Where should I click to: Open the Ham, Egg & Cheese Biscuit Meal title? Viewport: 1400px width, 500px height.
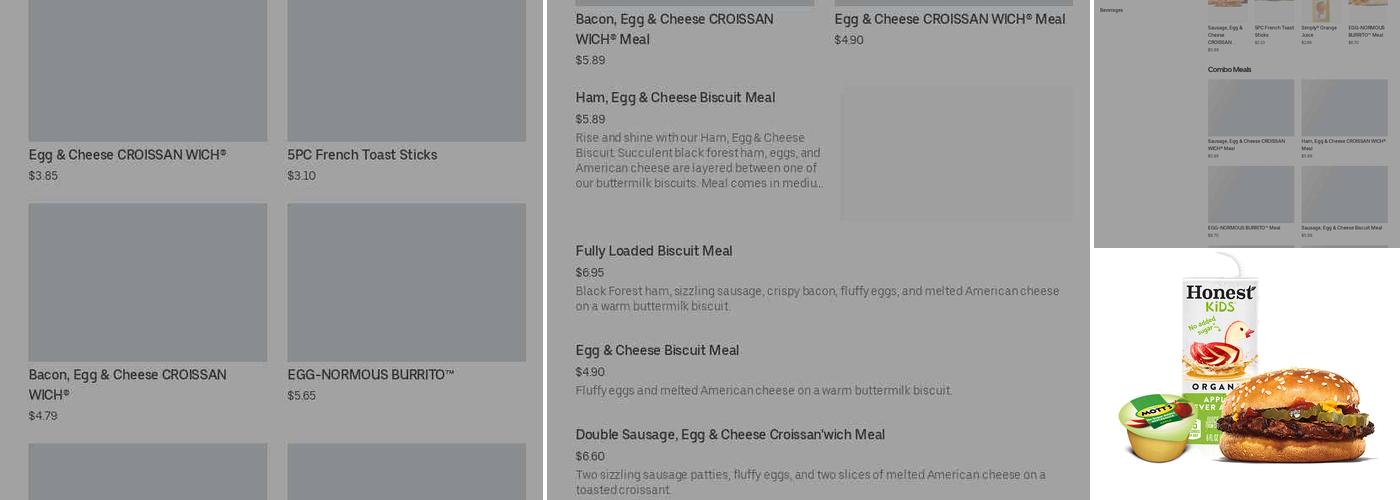point(675,98)
